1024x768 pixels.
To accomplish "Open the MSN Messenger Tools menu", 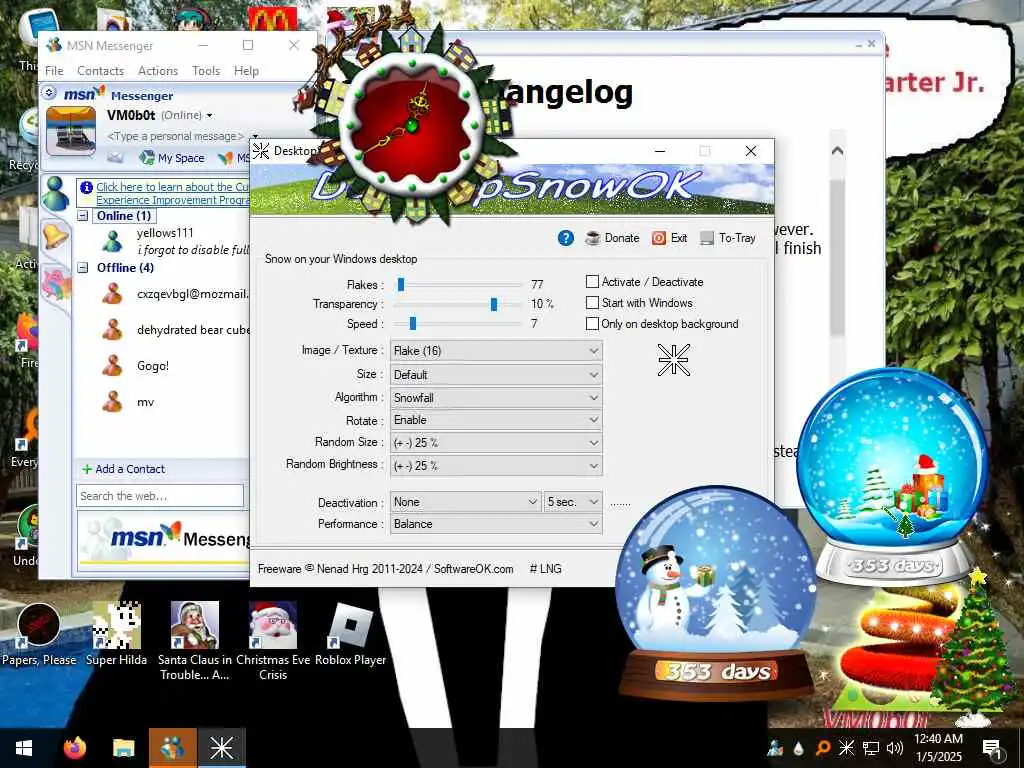I will (206, 71).
